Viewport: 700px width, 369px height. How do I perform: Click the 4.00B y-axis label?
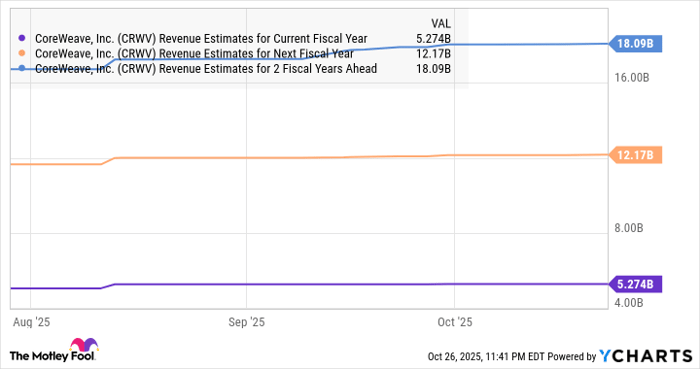tap(629, 303)
